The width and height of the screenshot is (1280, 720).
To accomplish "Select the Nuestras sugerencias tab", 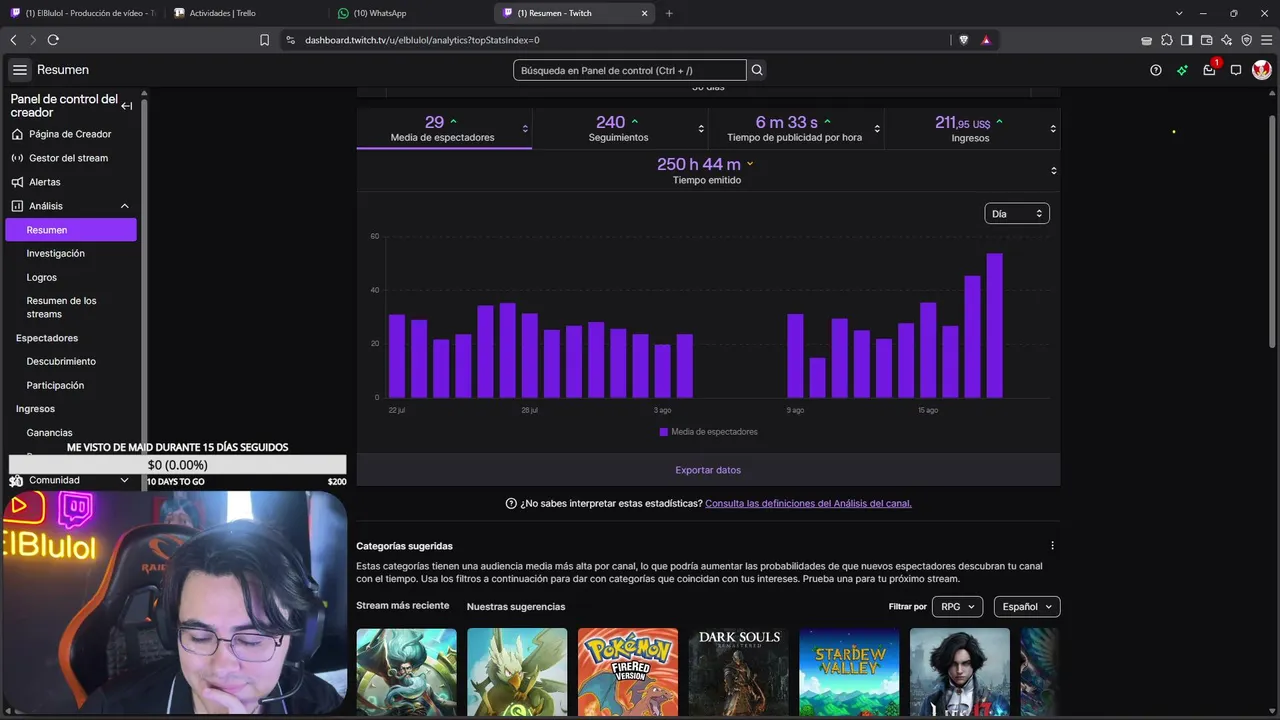I will click(x=516, y=607).
